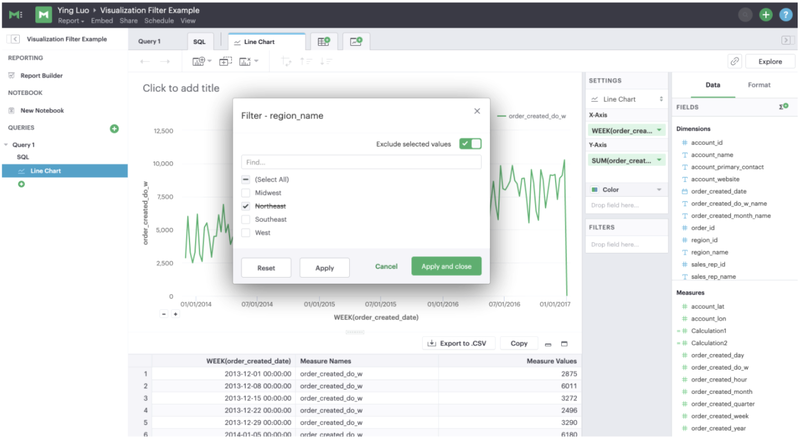Click the Copy button above the table

tap(519, 344)
